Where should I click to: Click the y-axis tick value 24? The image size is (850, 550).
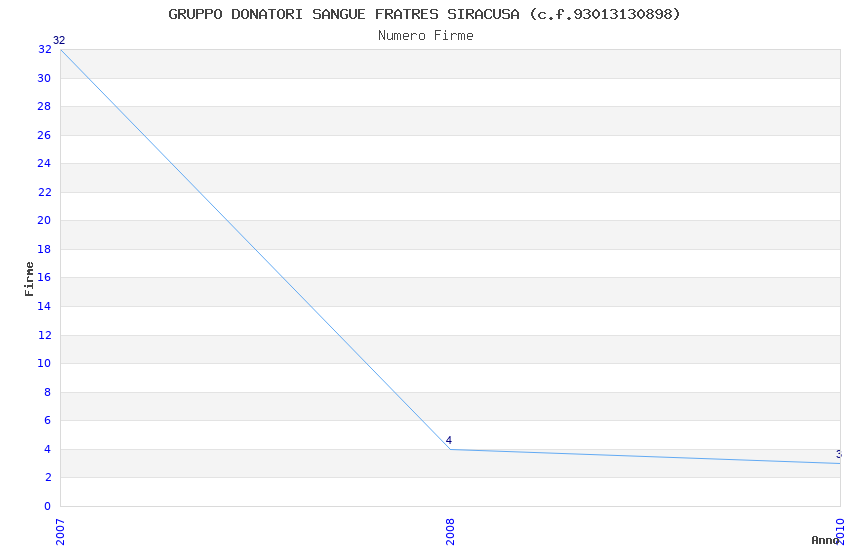[x=44, y=163]
